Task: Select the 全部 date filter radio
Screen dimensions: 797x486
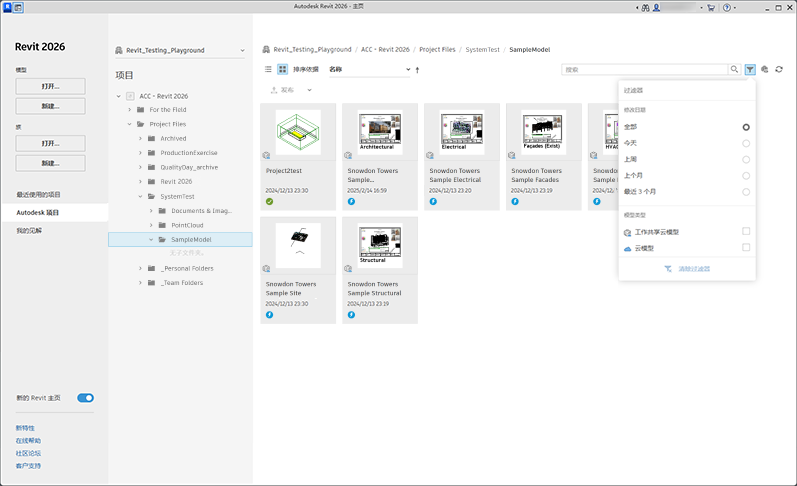Action: pyautogui.click(x=746, y=127)
